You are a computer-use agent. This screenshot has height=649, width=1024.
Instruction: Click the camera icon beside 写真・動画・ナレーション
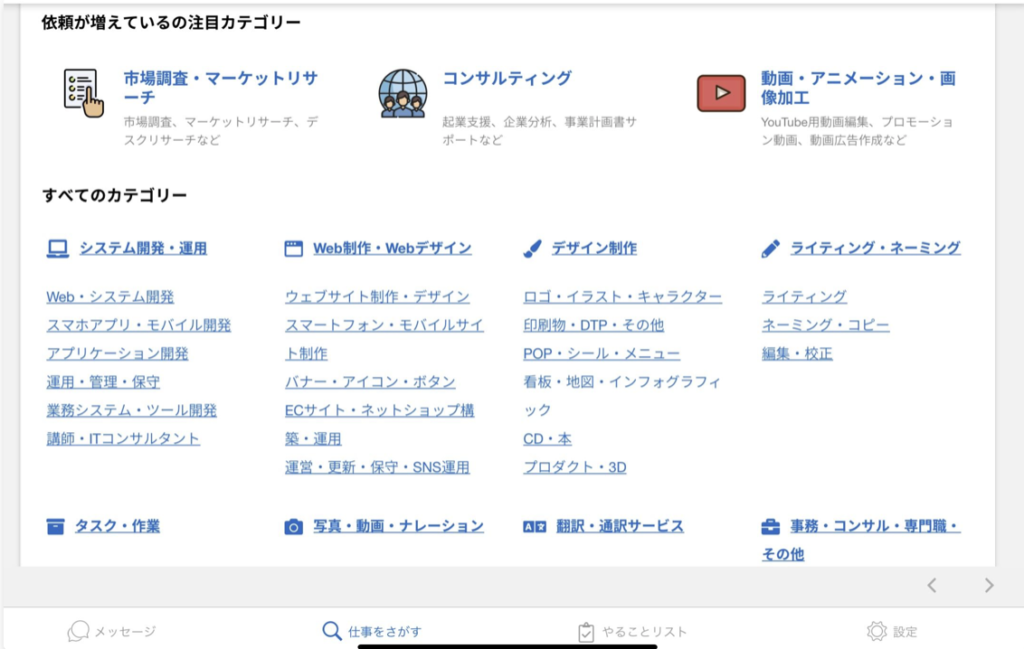click(294, 527)
